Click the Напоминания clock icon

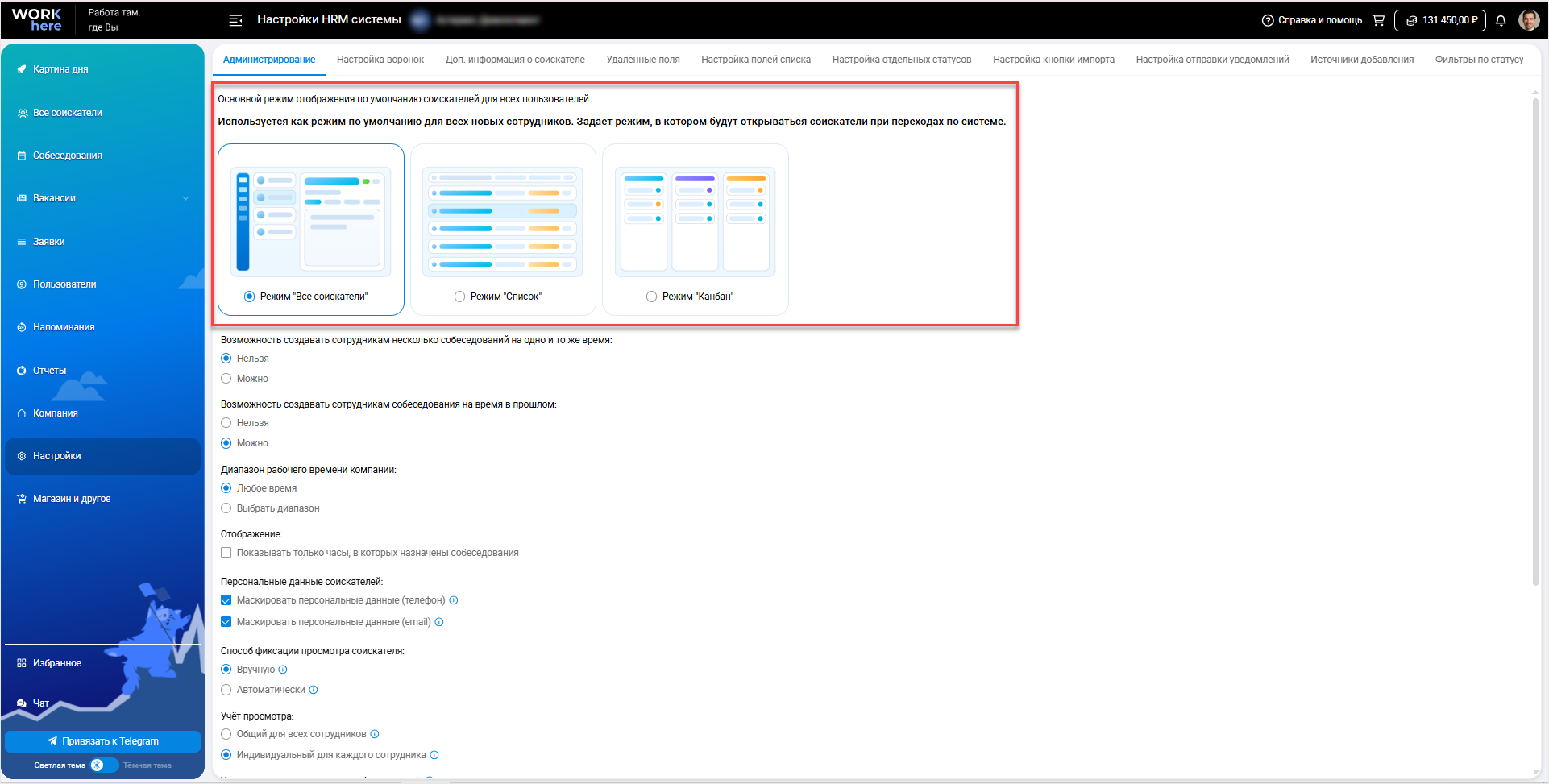pos(22,327)
